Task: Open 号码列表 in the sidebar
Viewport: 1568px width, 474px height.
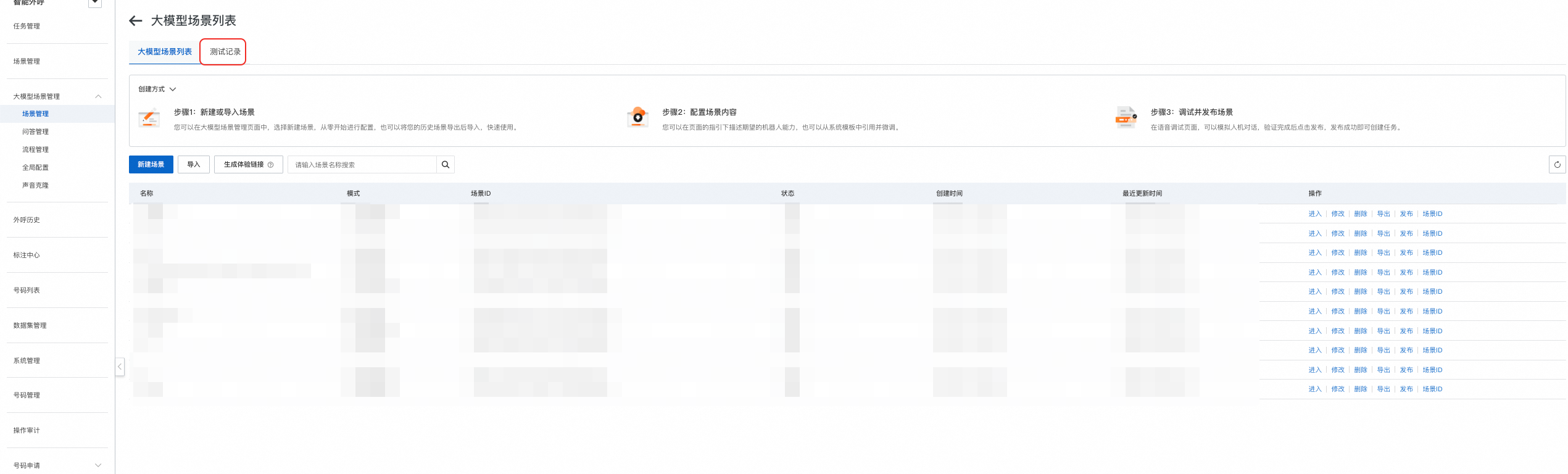Action: (27, 290)
